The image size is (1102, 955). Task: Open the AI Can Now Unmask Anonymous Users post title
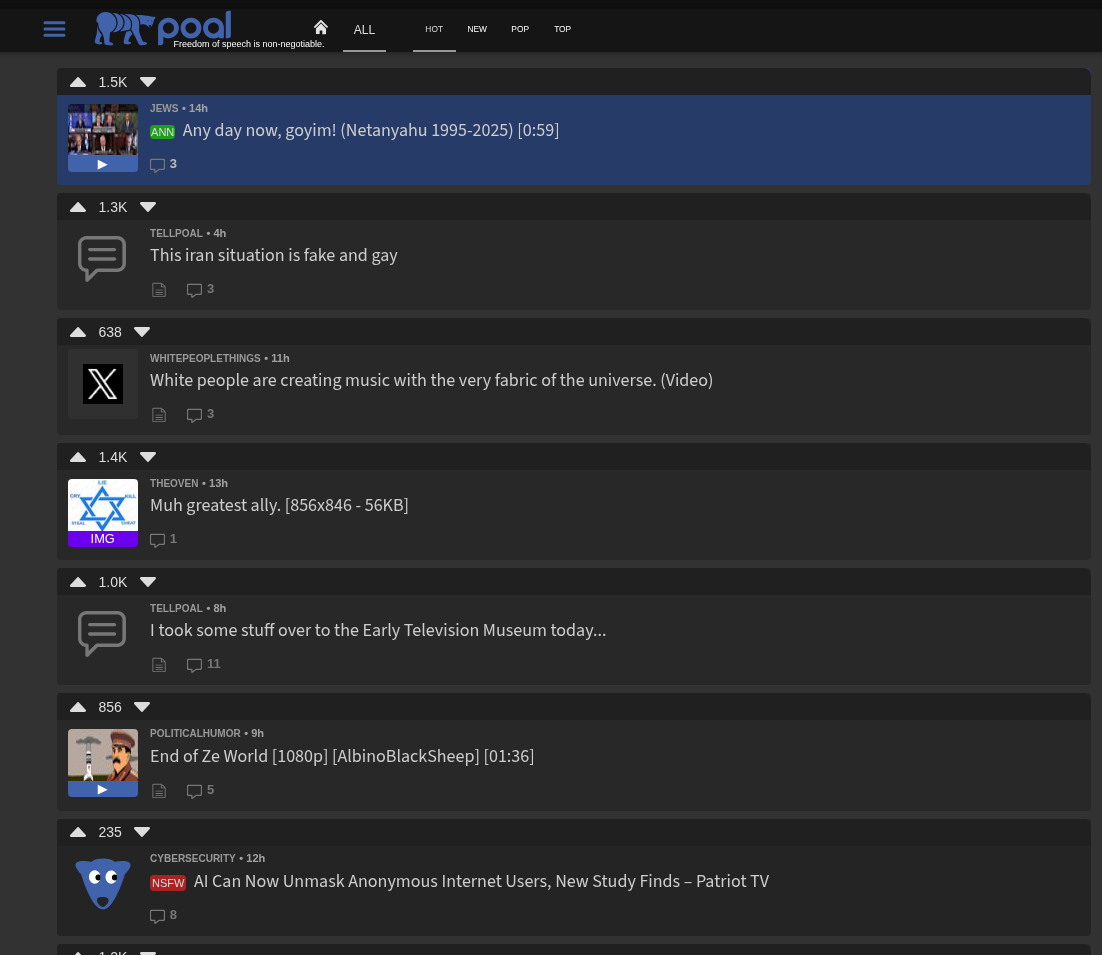(x=481, y=882)
